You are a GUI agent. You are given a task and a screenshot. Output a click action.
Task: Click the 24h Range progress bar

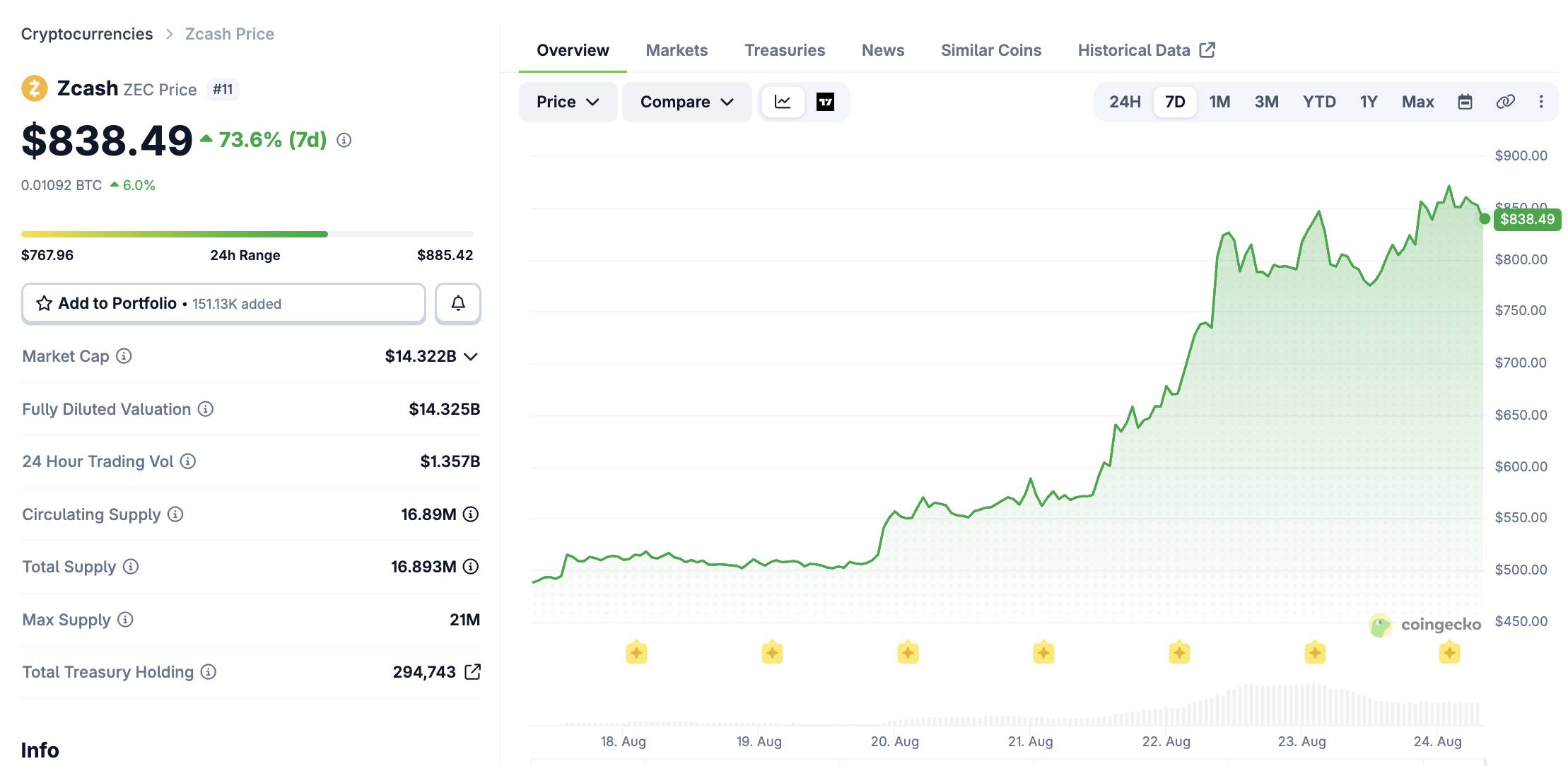[x=247, y=234]
